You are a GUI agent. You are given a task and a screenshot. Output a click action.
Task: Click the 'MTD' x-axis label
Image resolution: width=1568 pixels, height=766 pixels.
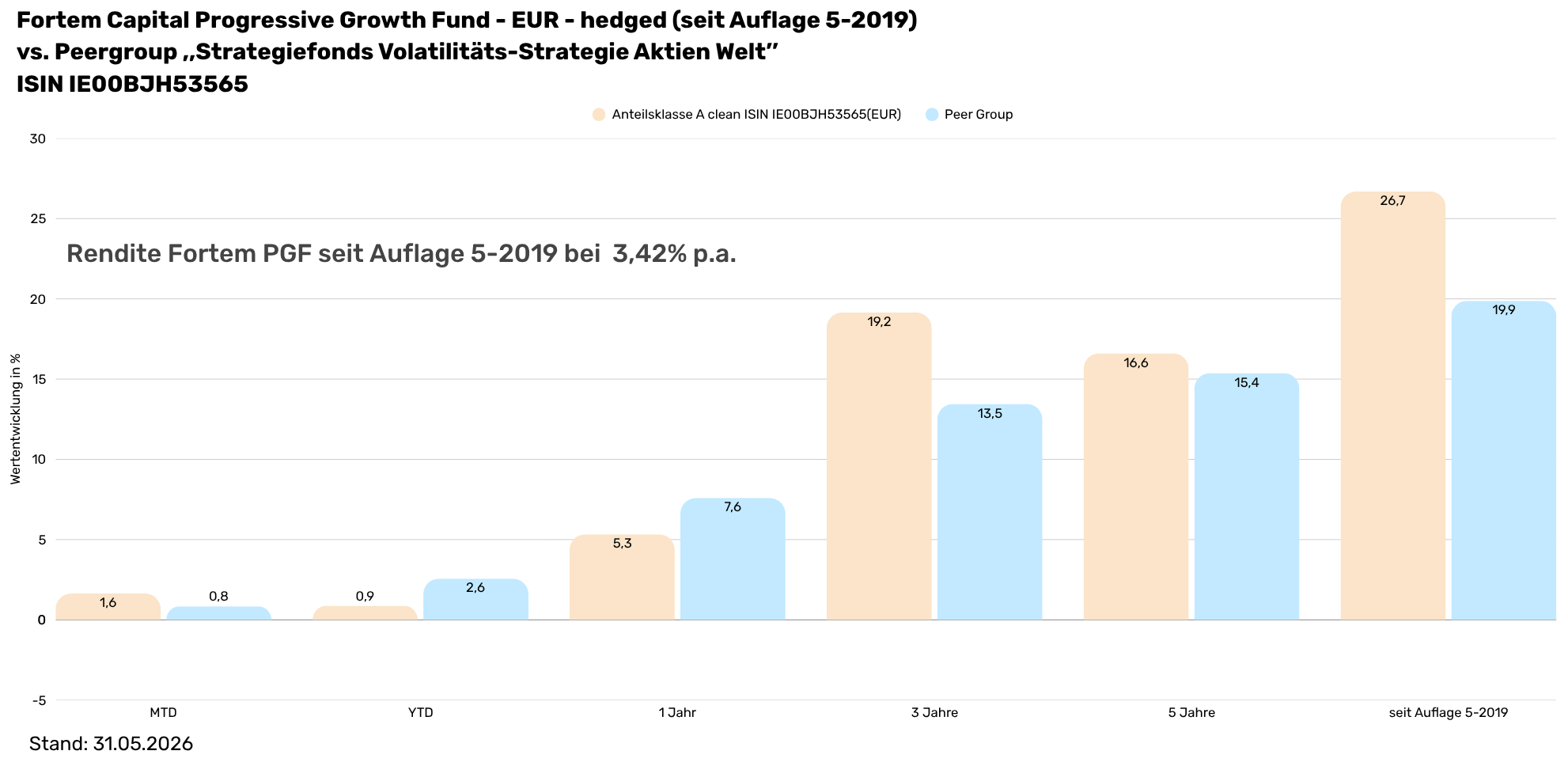164,712
